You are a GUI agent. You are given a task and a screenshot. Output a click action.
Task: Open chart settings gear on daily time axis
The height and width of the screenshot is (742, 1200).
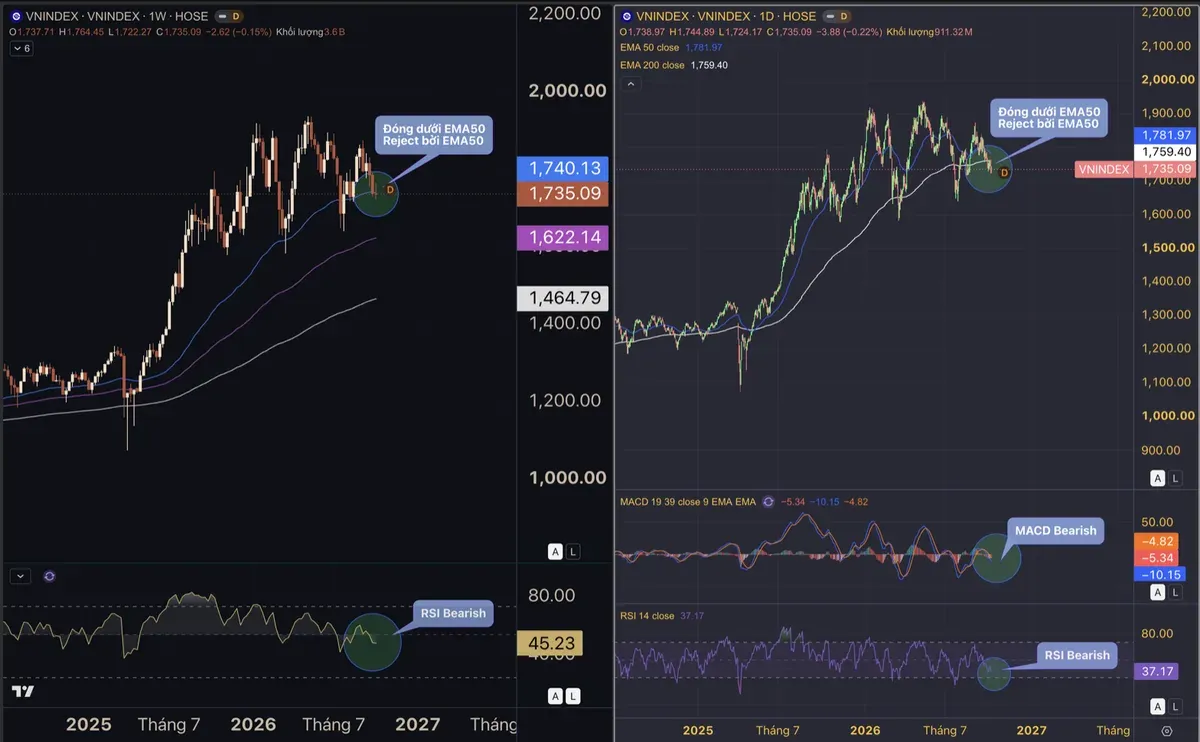pyautogui.click(x=1167, y=732)
